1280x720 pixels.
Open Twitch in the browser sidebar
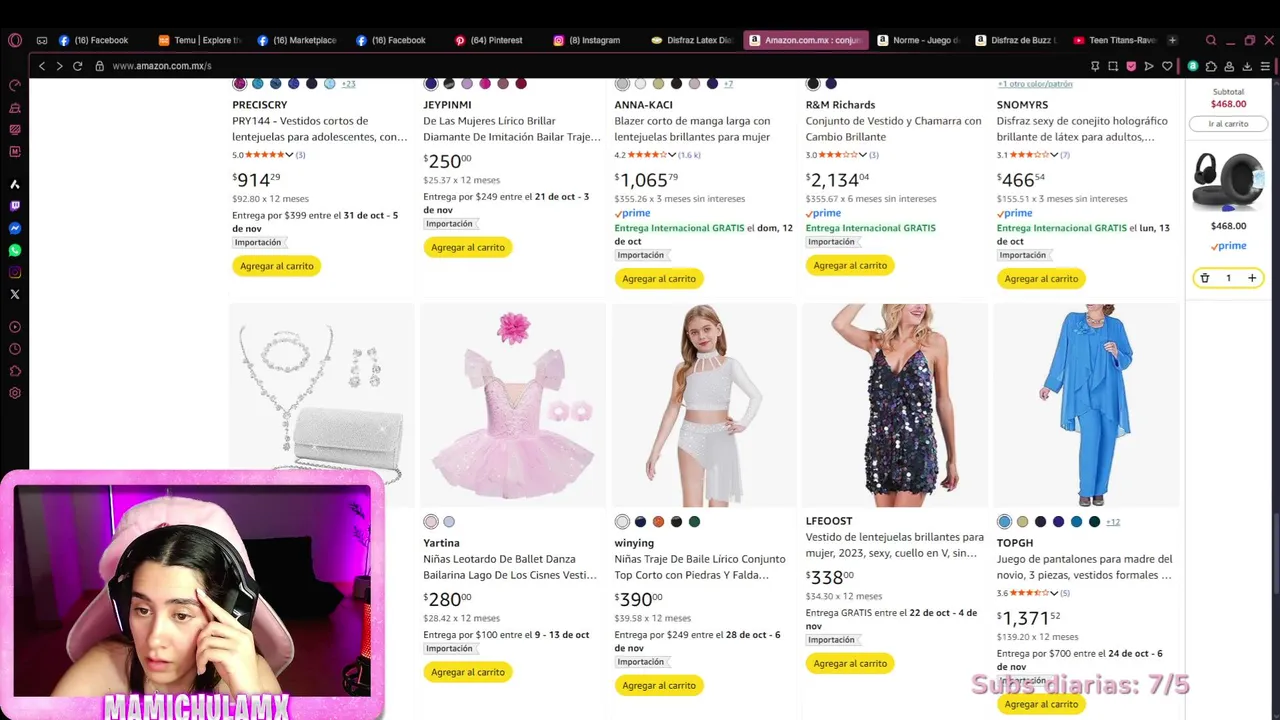[x=14, y=206]
